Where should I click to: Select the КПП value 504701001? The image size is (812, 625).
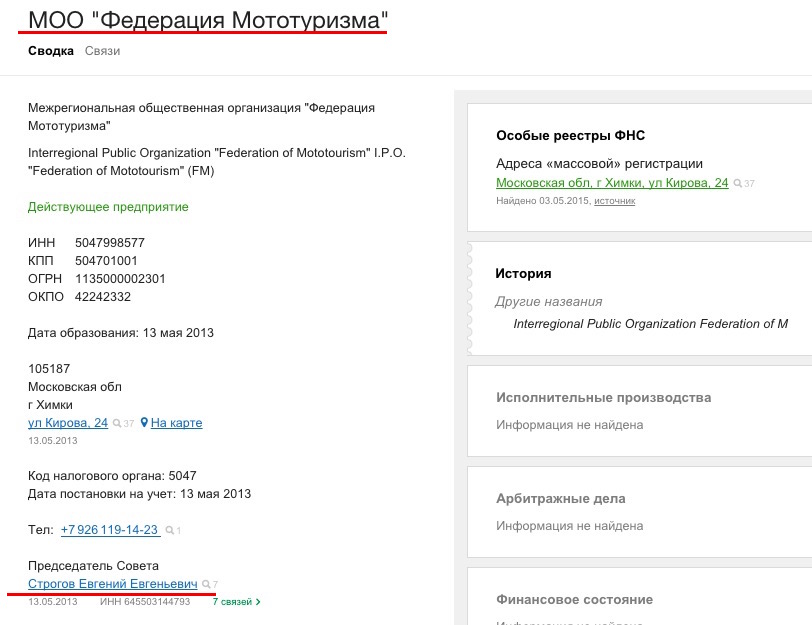(106, 261)
